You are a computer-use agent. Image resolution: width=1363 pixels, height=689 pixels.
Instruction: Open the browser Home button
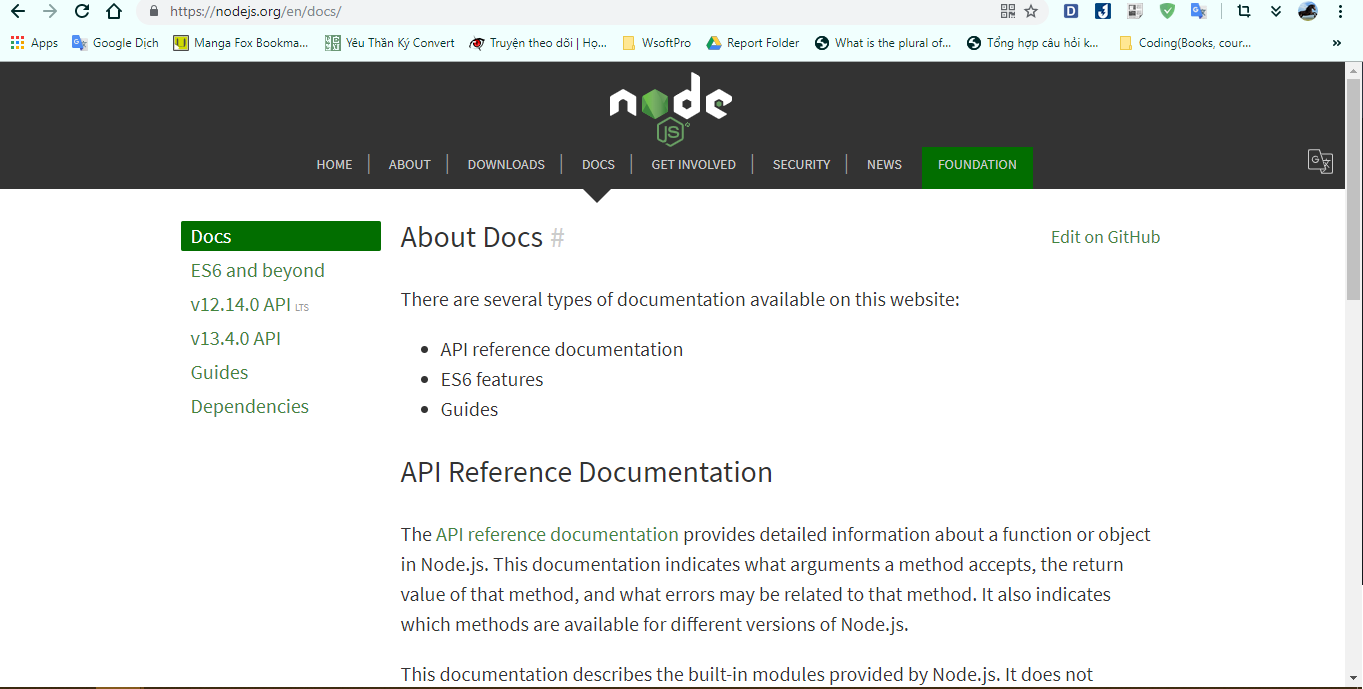[x=114, y=12]
